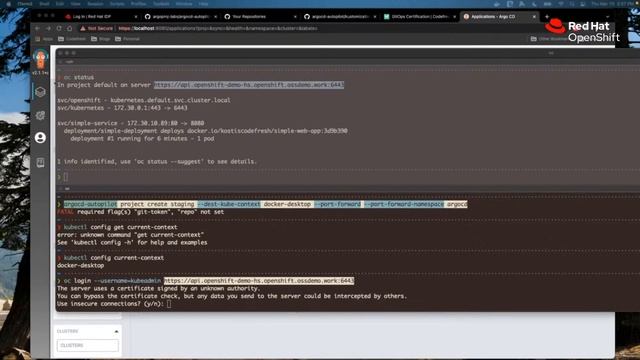640x360 pixels.
Task: Switch to GitOps Certification Codefresh tab
Action: pyautogui.click(x=419, y=17)
